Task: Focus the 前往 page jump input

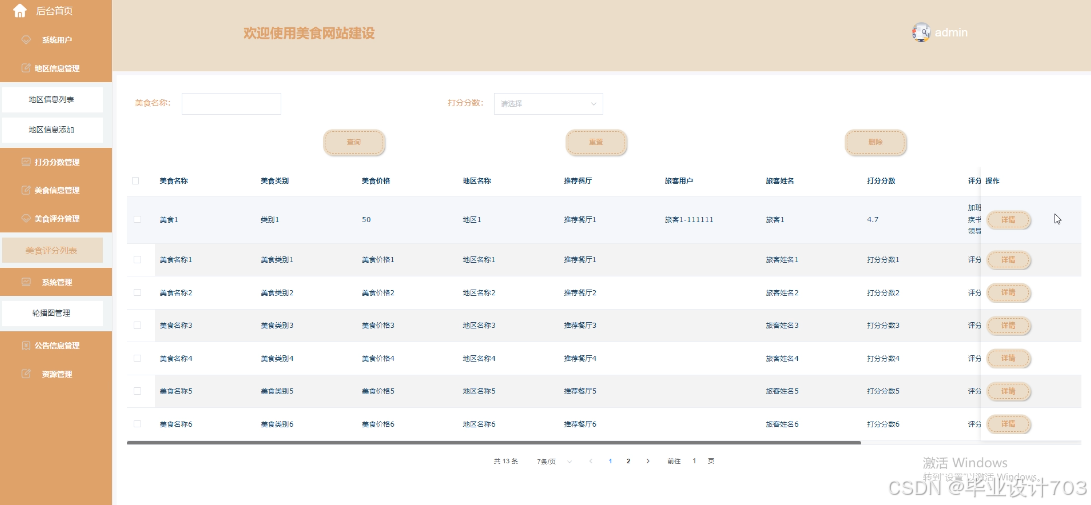Action: click(x=694, y=461)
